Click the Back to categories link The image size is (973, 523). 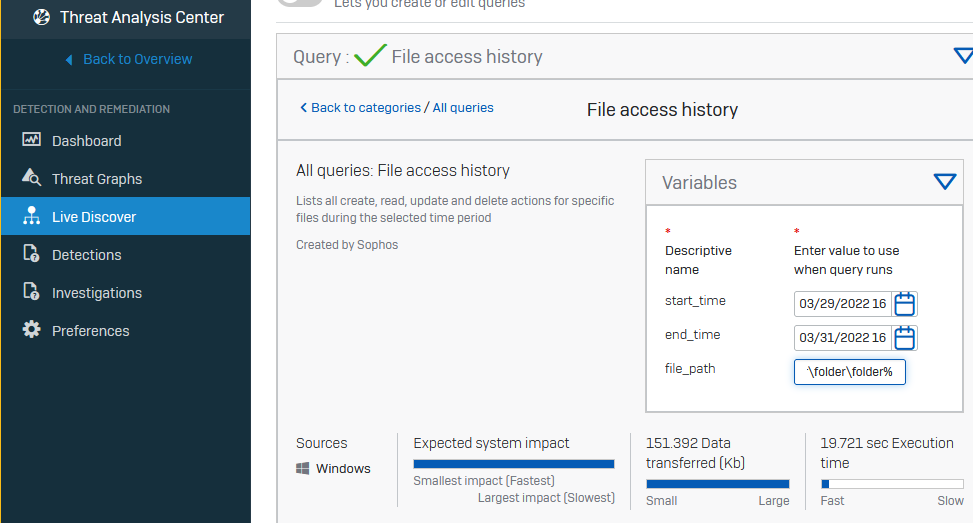click(x=360, y=107)
